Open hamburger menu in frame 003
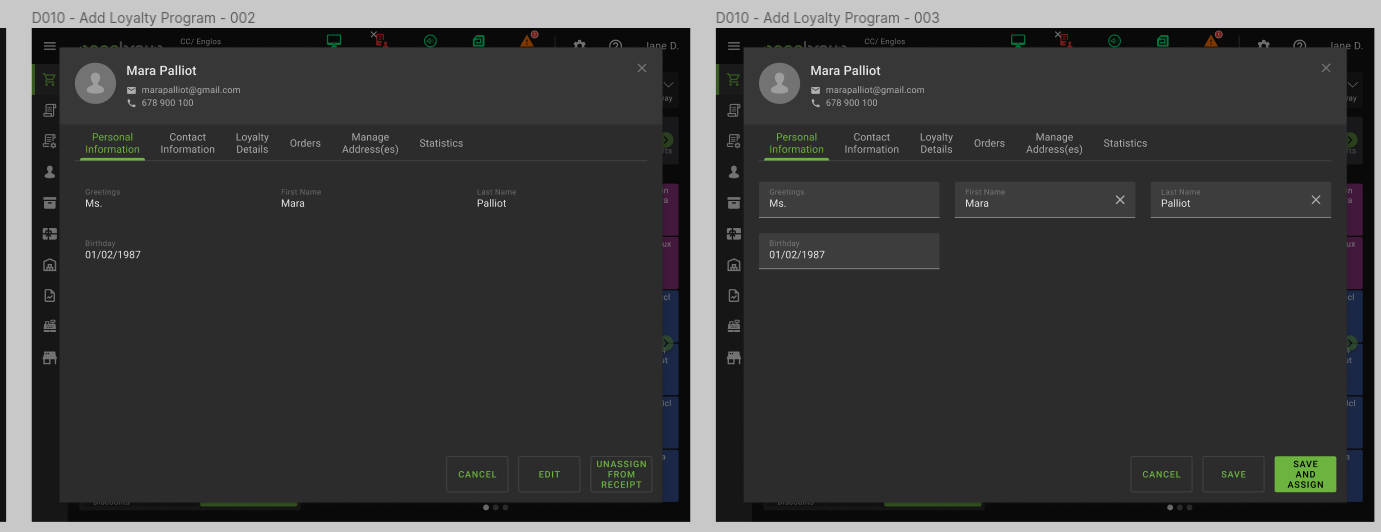This screenshot has height=532, width=1381. pos(733,46)
